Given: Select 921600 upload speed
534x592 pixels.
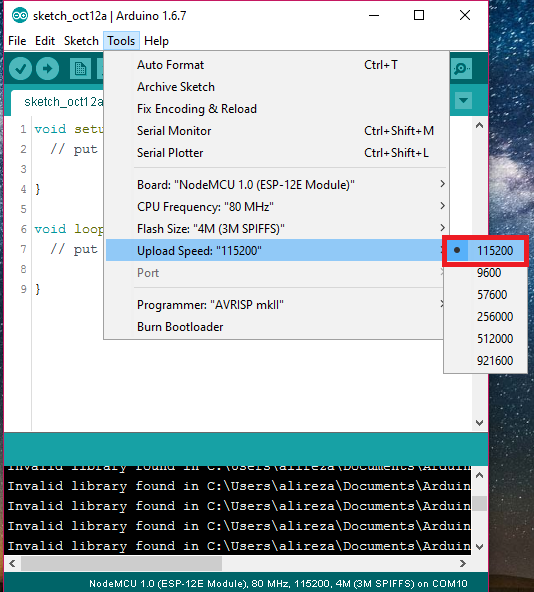Looking at the screenshot, I should pyautogui.click(x=486, y=361).
